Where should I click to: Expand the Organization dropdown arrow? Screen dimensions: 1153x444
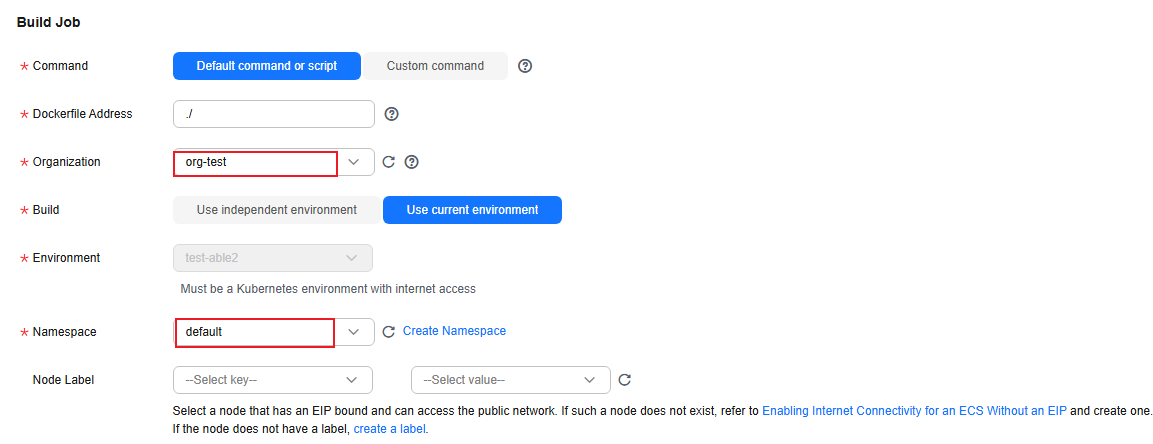[x=354, y=162]
